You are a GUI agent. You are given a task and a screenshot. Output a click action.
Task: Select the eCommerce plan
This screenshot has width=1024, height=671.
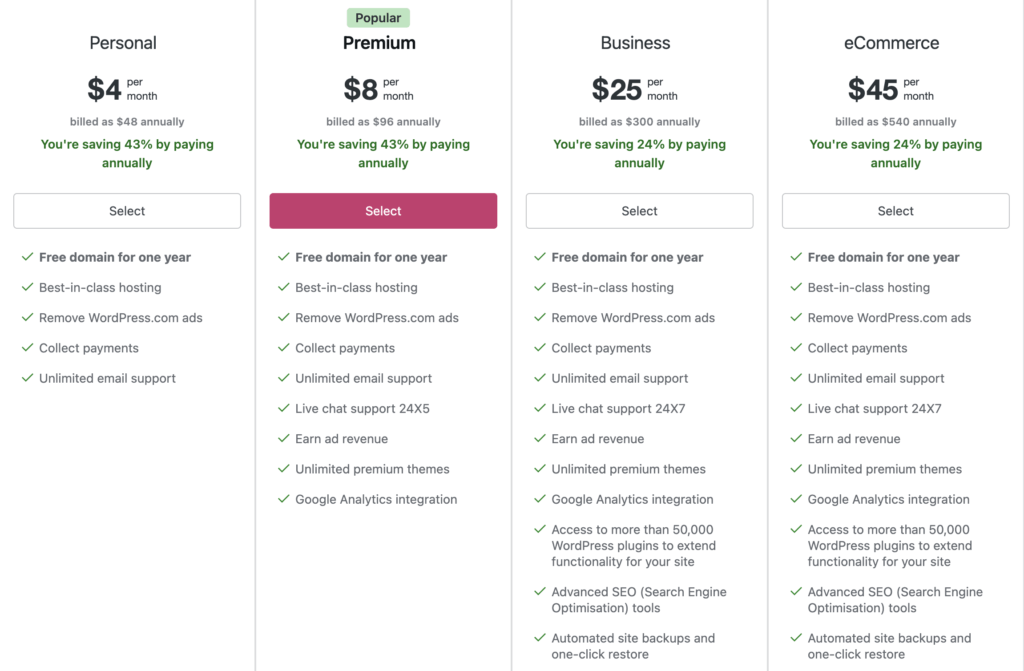coord(895,211)
